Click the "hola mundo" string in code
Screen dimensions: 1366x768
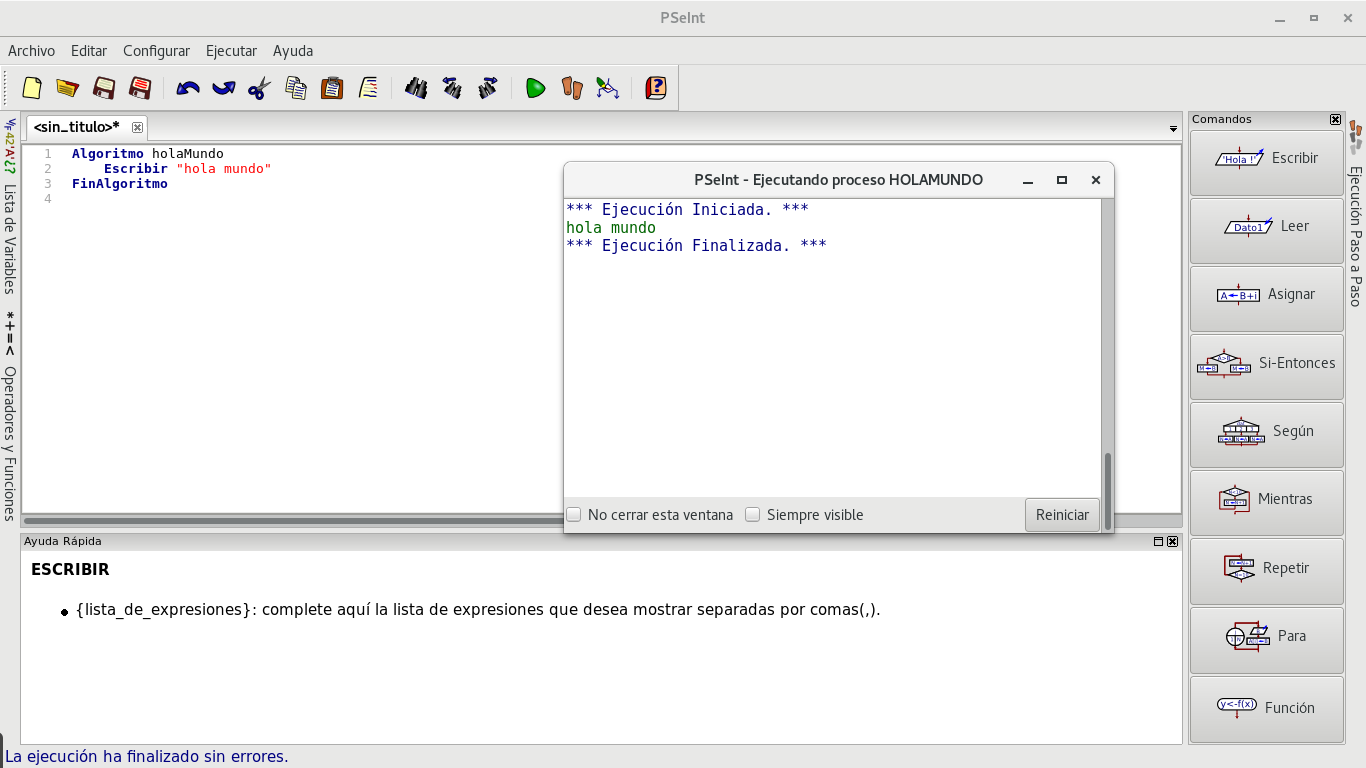point(224,169)
